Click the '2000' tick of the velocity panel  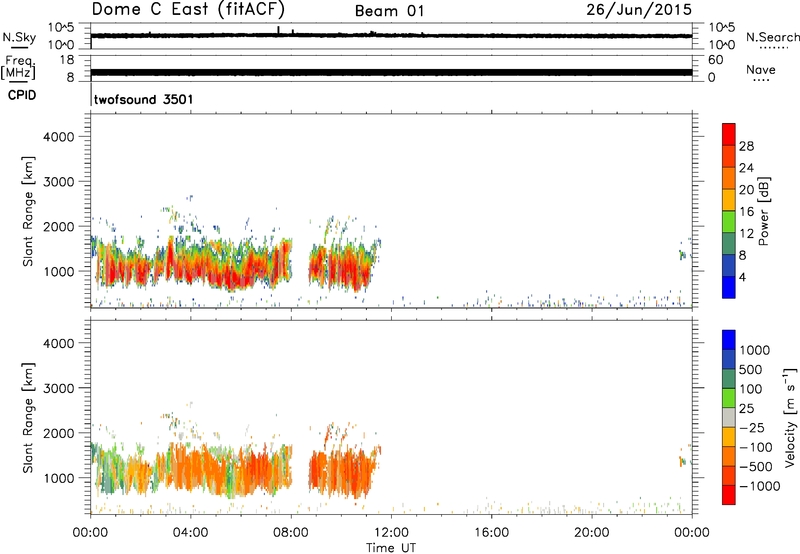click(x=59, y=433)
